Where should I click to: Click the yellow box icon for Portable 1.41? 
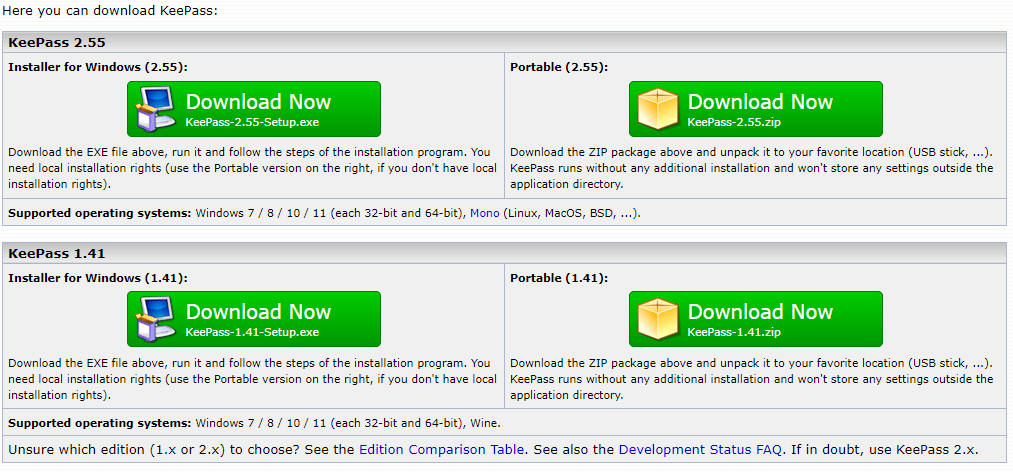pyautogui.click(x=658, y=319)
